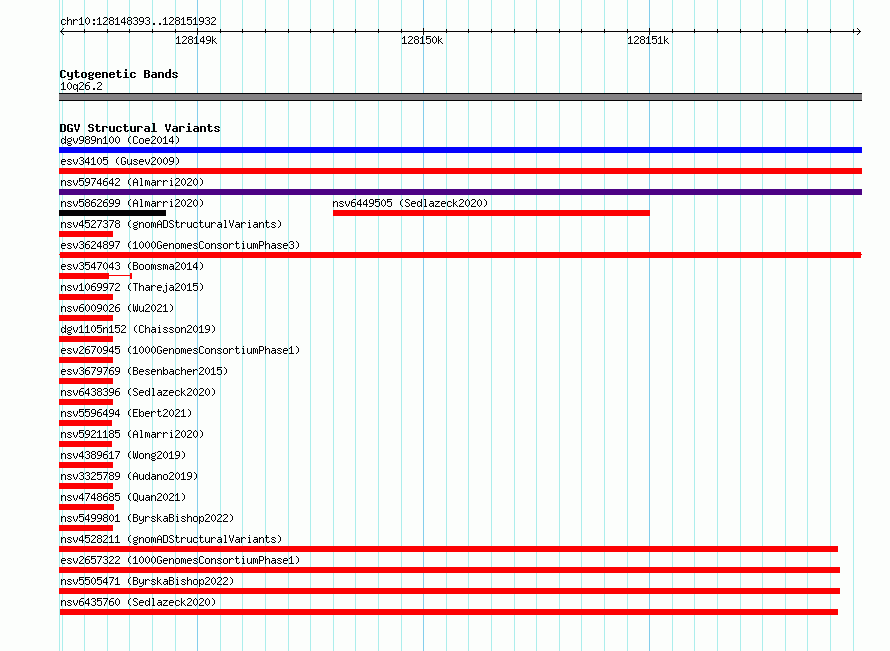Viewport: 890px width, 651px height.
Task: Open variant nsv6438396 (Sedlazeck2020) label
Action: click(138, 392)
